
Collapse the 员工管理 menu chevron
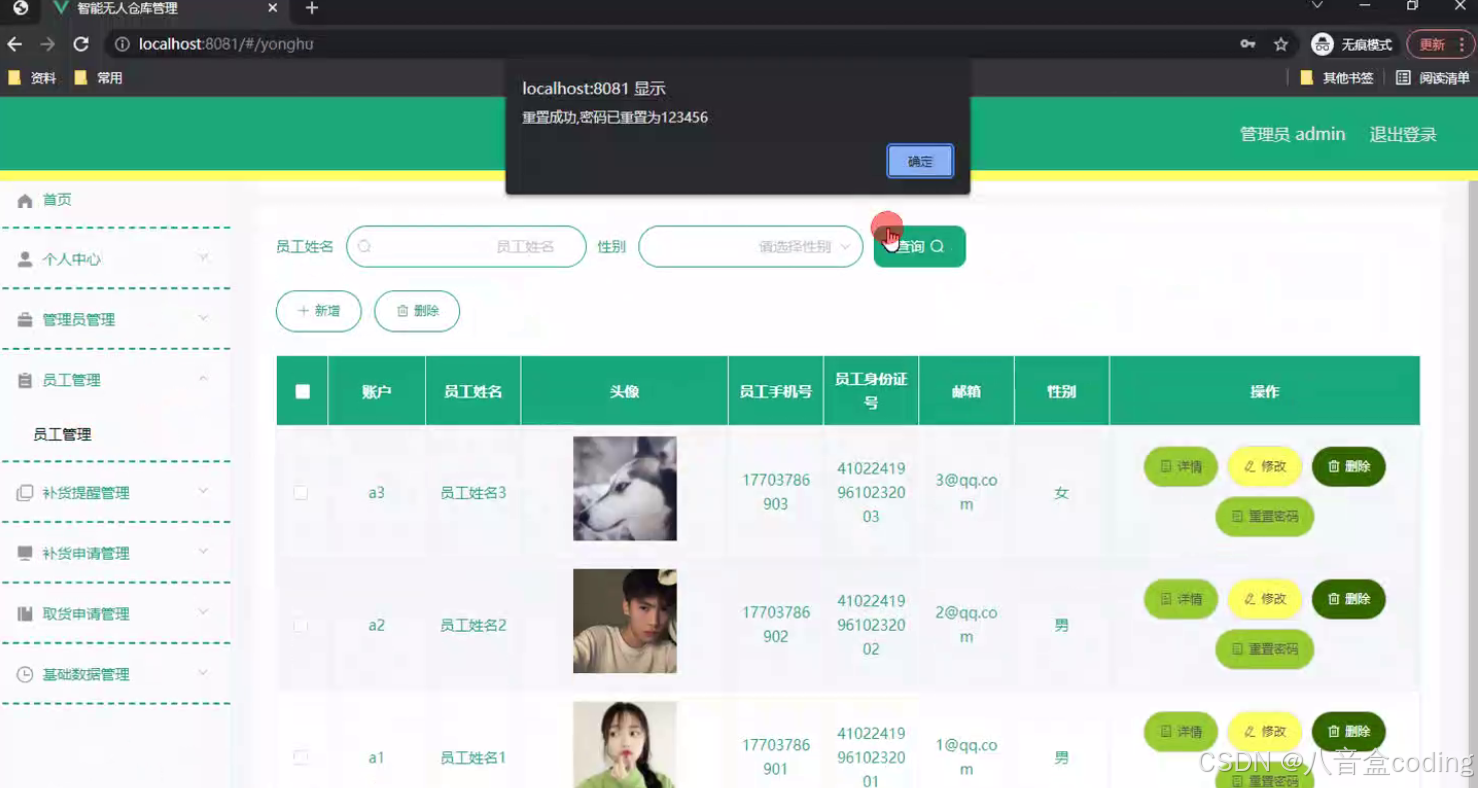tap(203, 379)
